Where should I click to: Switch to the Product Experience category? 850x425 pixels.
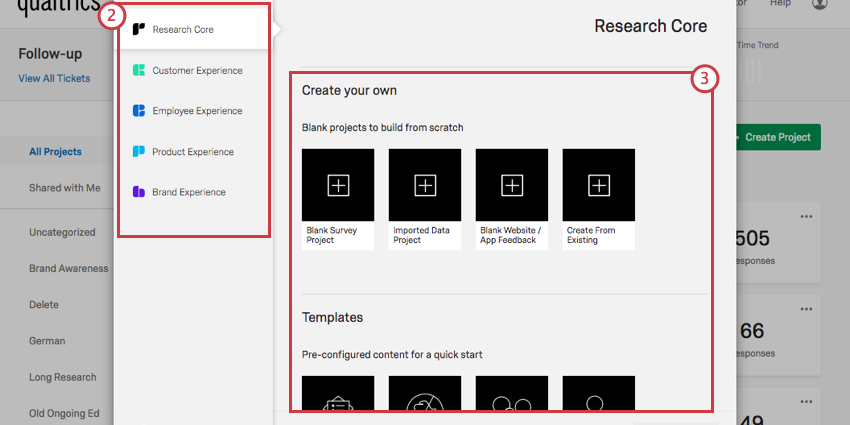coord(192,152)
